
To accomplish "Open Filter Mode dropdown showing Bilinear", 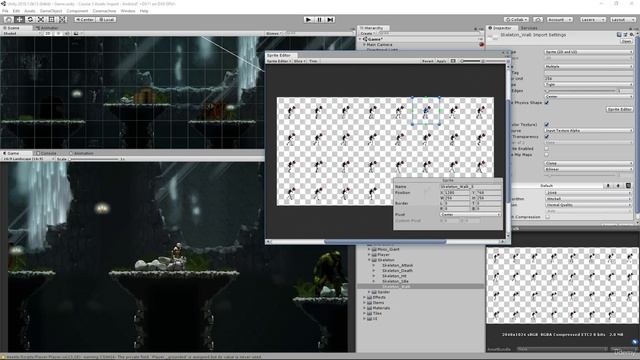I will pyautogui.click(x=589, y=169).
